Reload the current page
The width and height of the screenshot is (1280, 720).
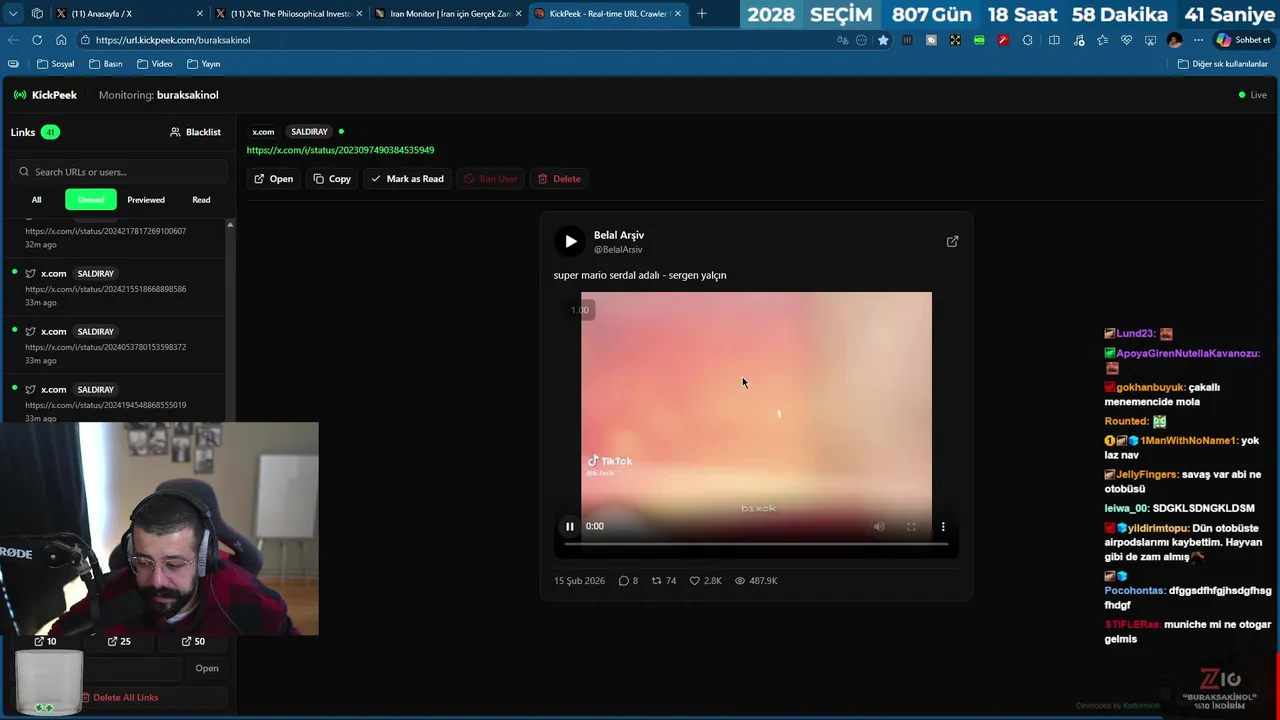pos(37,40)
